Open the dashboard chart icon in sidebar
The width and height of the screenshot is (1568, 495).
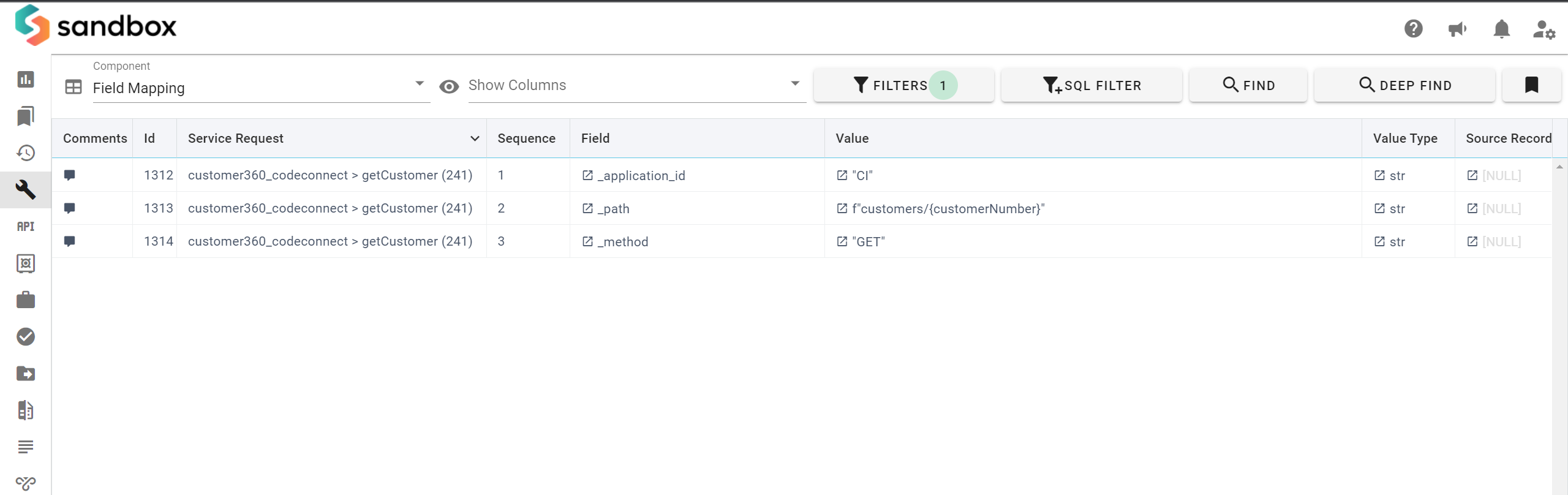pyautogui.click(x=26, y=80)
